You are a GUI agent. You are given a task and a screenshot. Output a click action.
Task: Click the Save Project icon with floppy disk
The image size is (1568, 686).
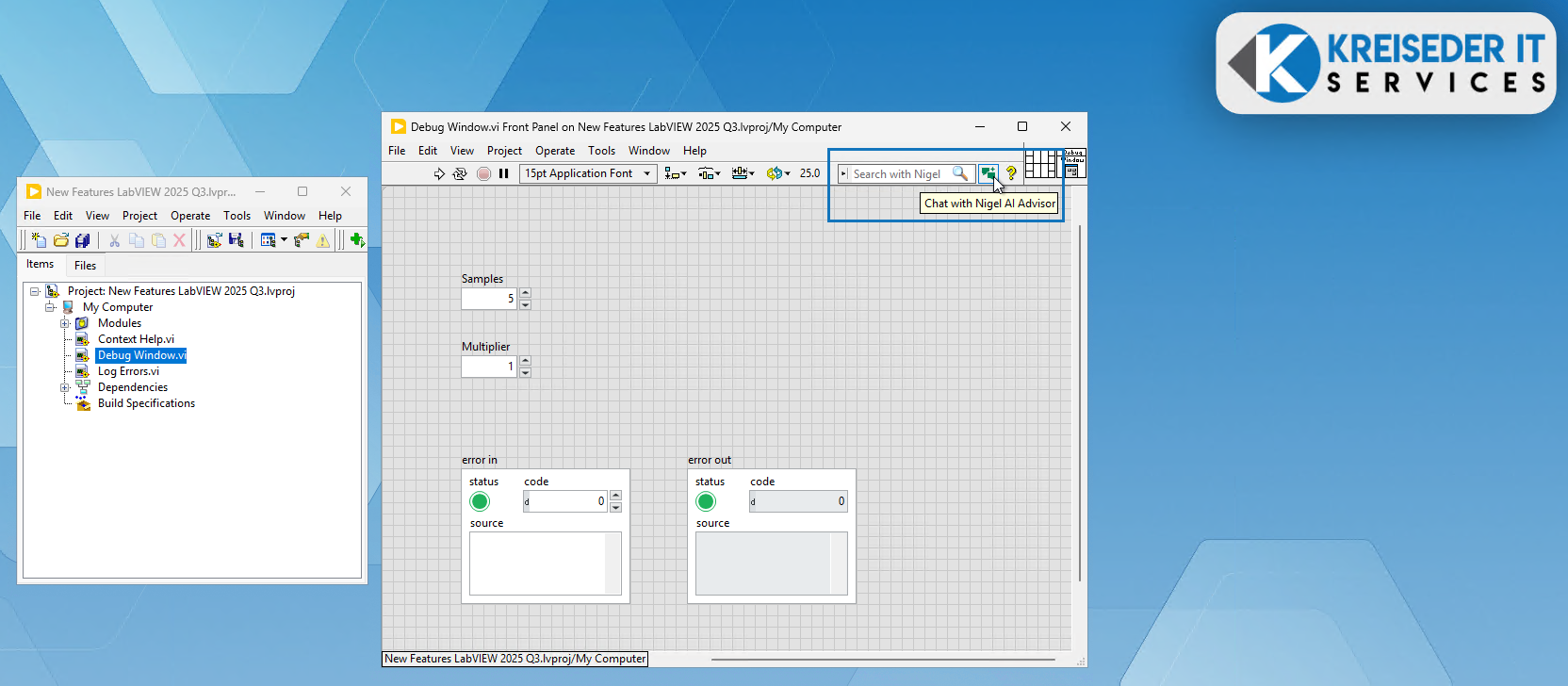236,240
